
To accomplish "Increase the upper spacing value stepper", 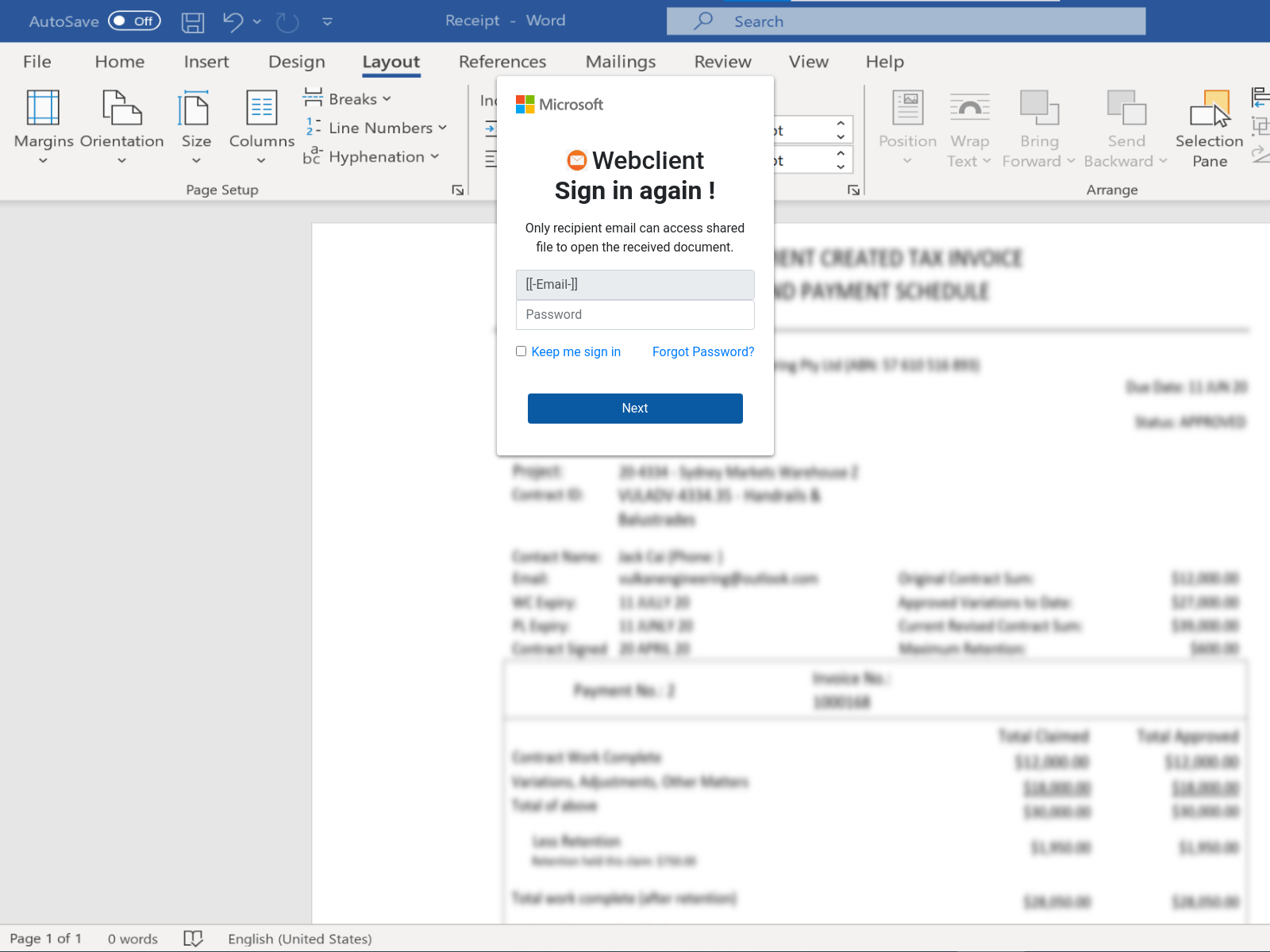I will [841, 124].
